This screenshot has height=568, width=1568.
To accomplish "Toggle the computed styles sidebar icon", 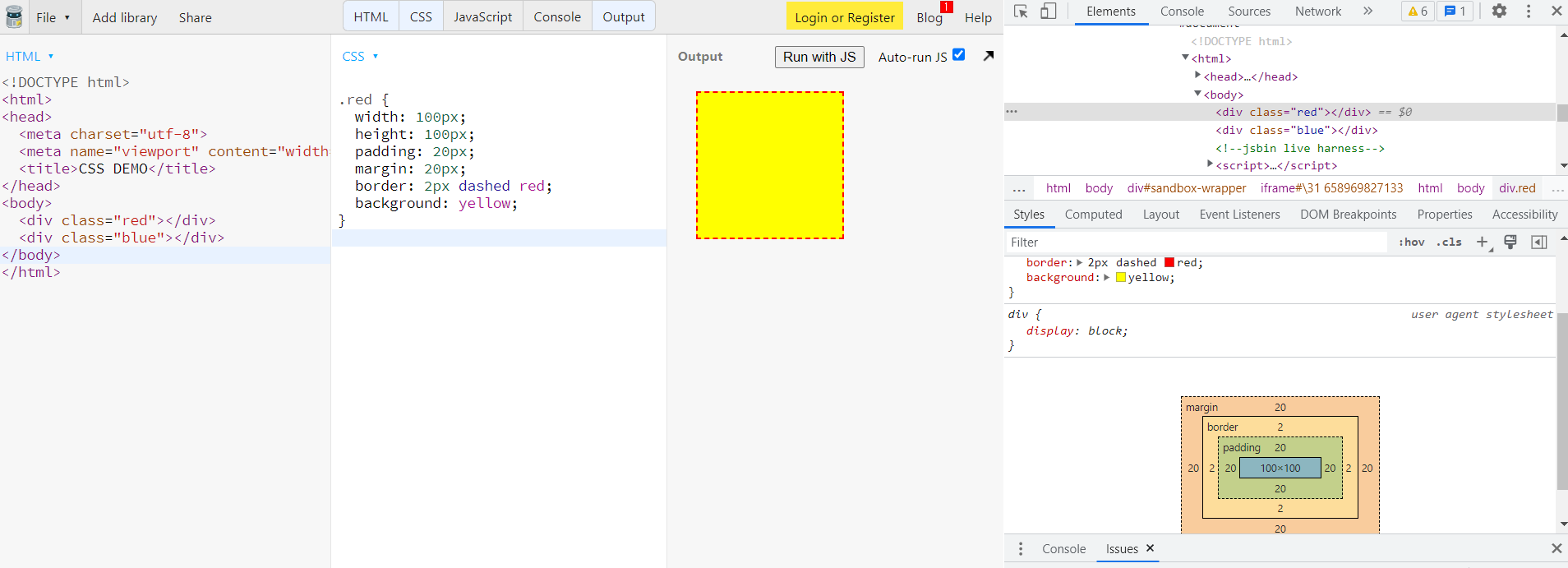I will click(1539, 242).
